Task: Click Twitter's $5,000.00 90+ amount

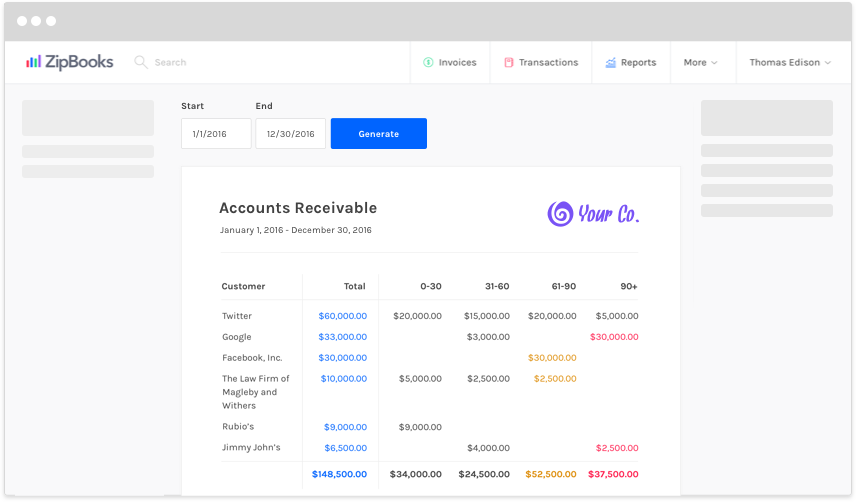Action: (x=617, y=316)
